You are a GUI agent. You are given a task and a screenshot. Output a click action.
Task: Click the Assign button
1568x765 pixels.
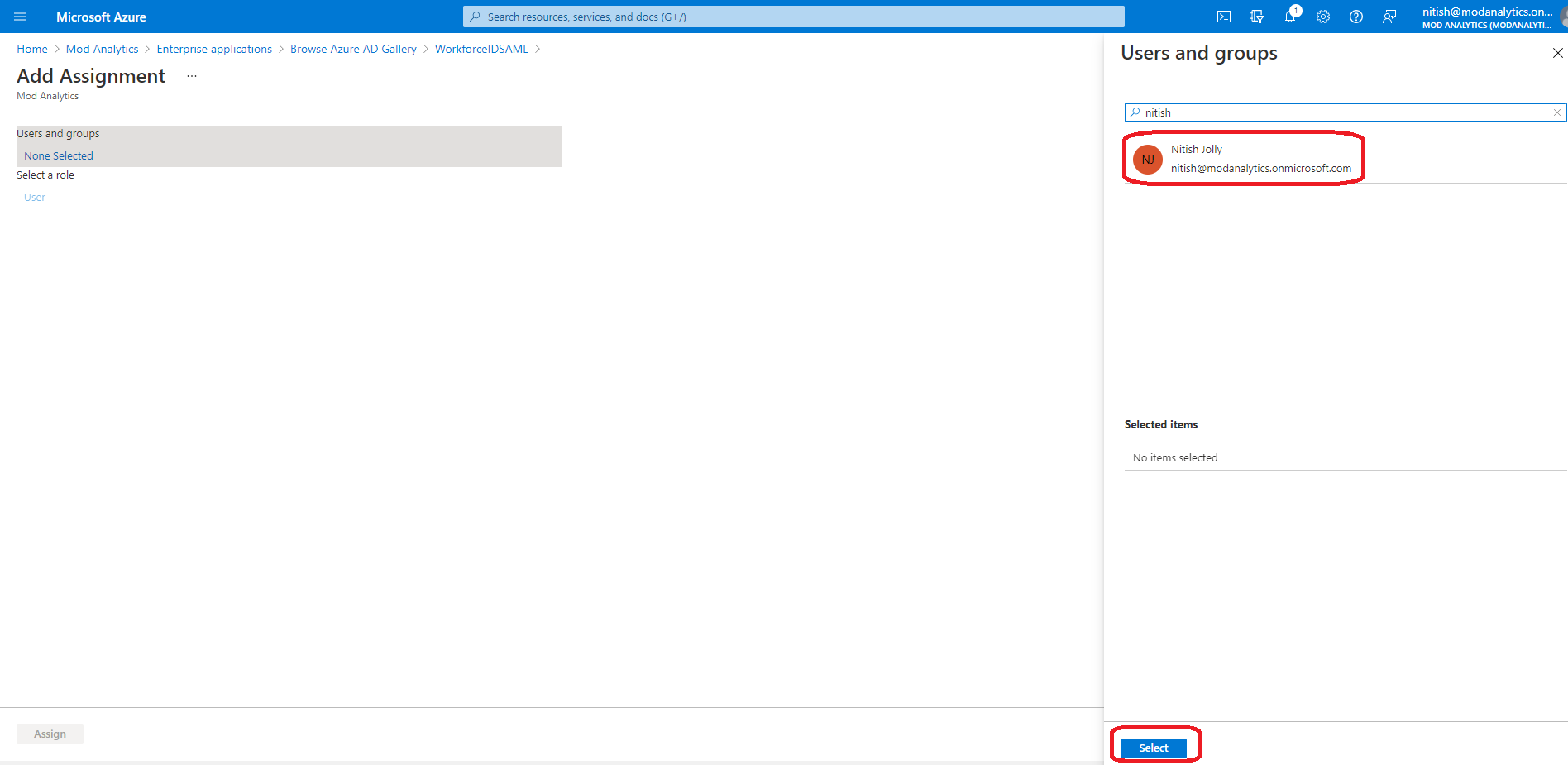pyautogui.click(x=50, y=734)
